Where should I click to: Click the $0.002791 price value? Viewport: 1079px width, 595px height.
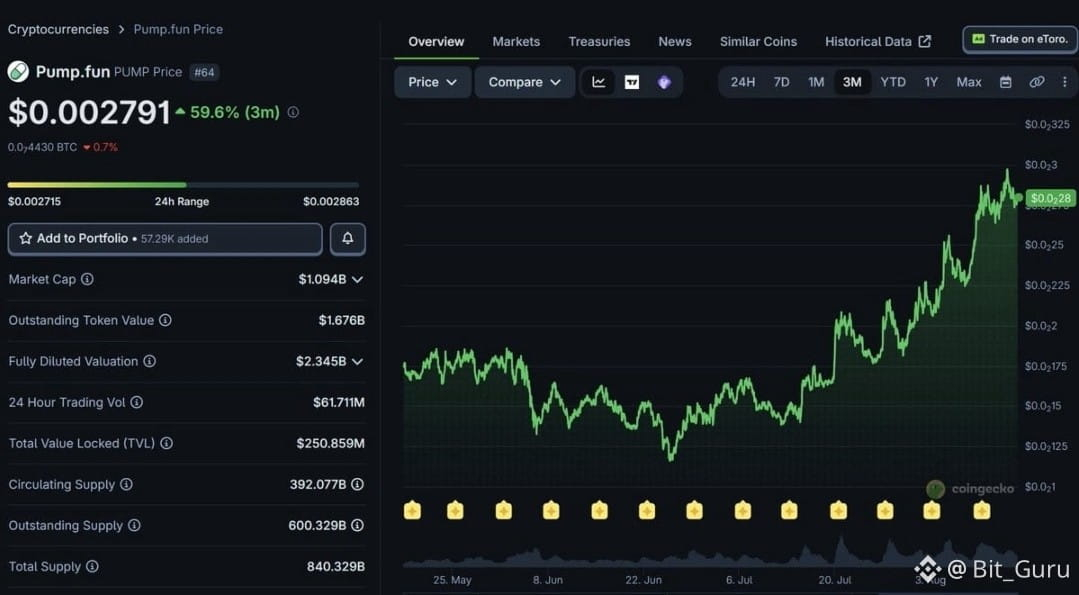pyautogui.click(x=89, y=112)
